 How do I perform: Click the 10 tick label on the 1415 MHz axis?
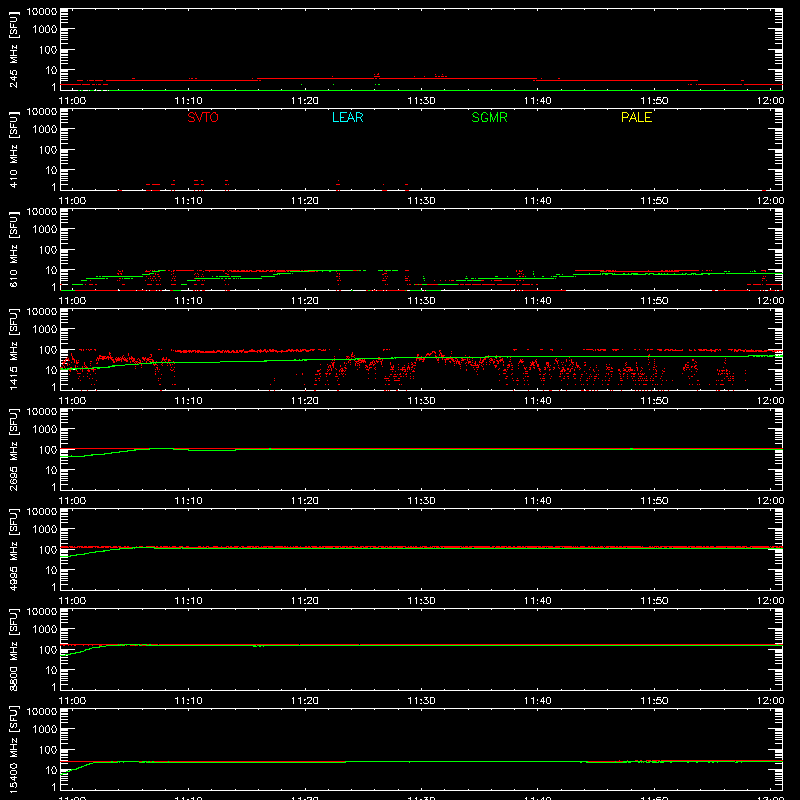tap(51, 370)
